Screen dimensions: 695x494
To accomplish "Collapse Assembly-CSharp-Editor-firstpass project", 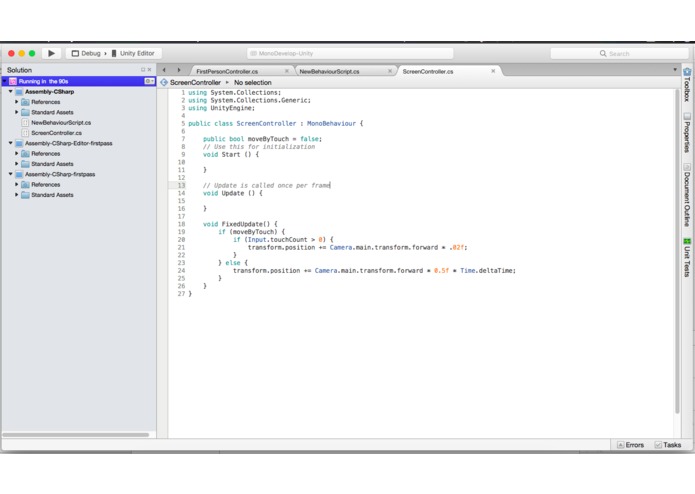I will click(11, 143).
